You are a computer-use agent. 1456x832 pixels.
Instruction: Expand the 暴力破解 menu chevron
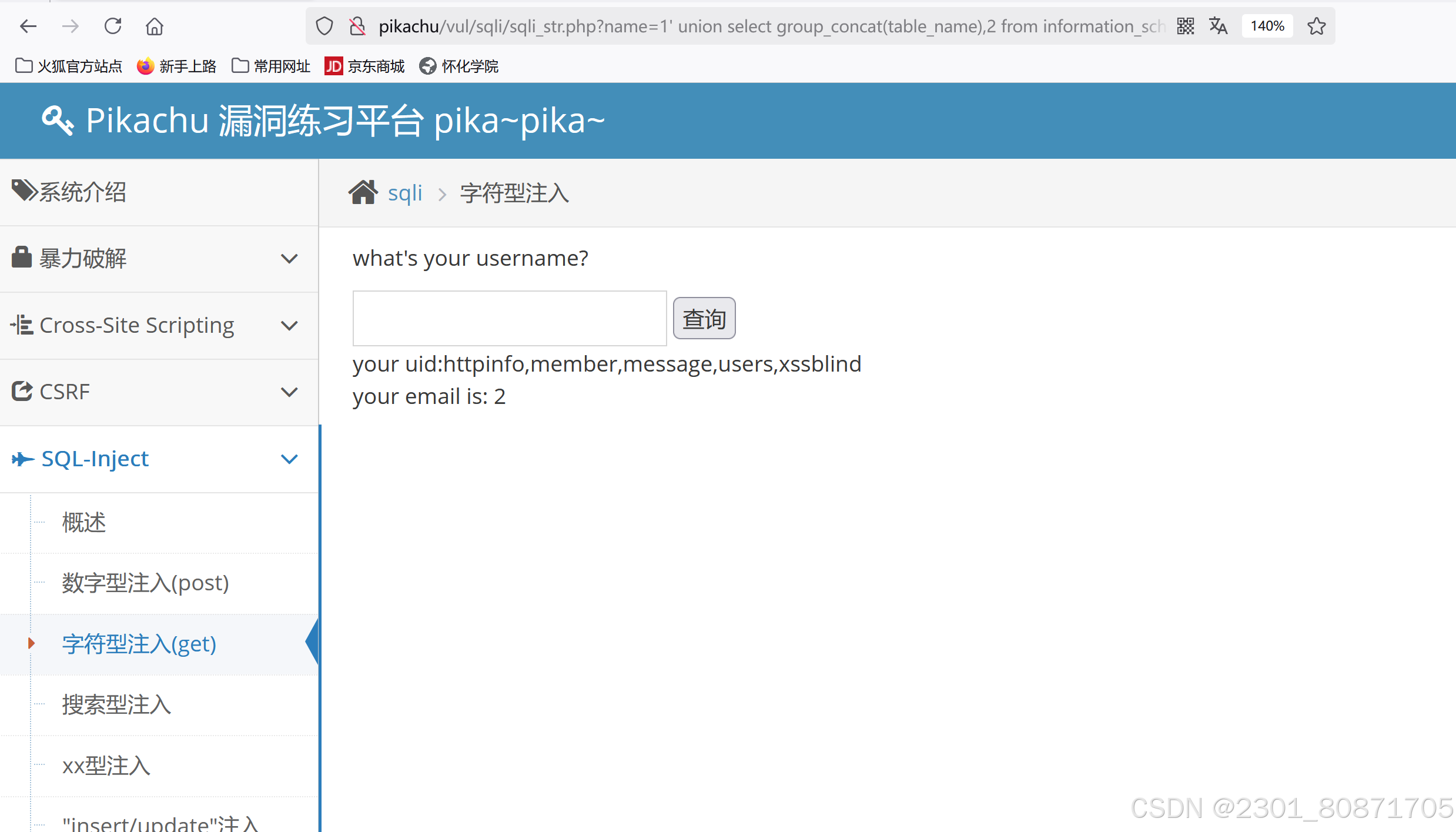289,259
